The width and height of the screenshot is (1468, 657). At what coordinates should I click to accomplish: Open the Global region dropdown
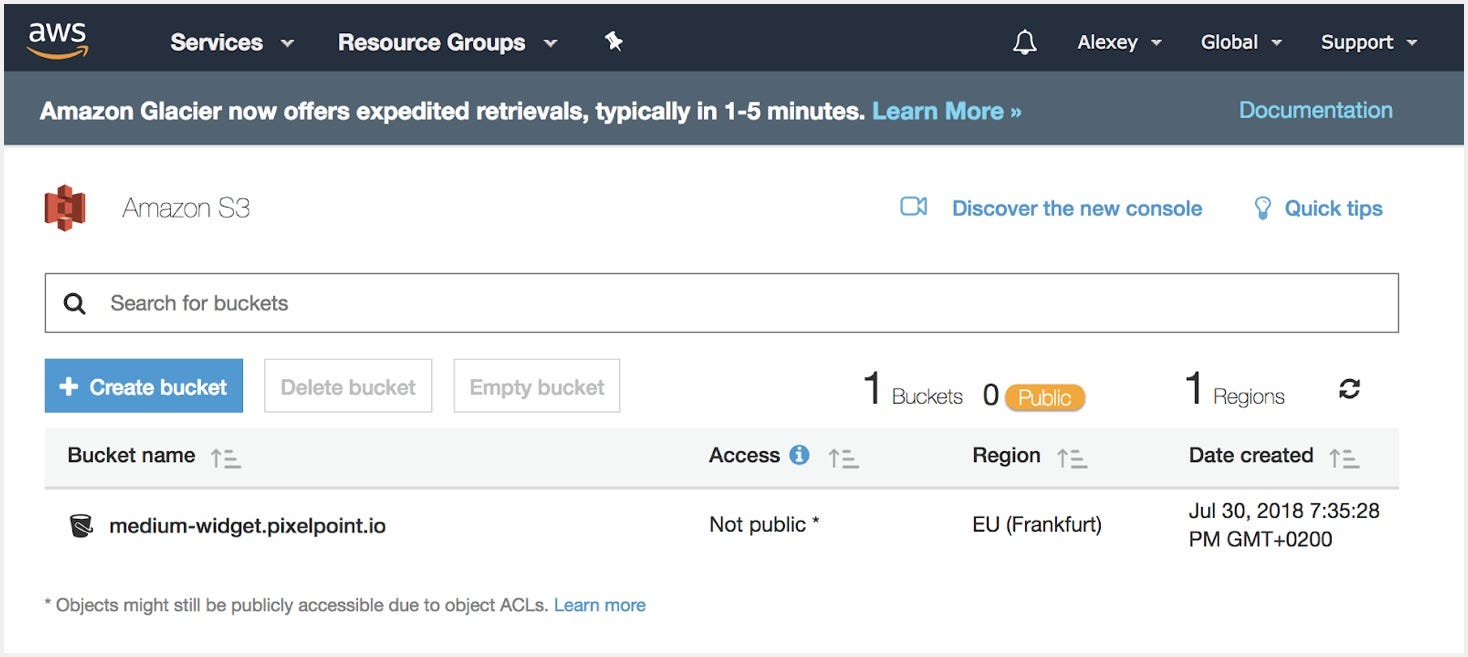[1241, 42]
